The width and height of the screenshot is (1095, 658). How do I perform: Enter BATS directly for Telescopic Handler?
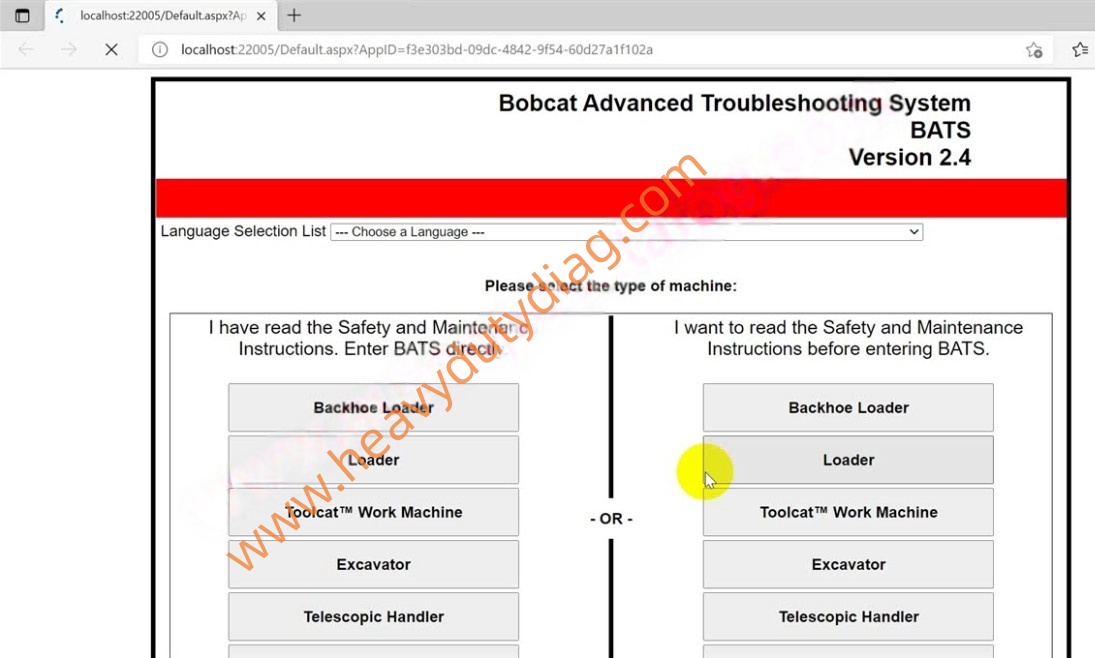tap(373, 617)
